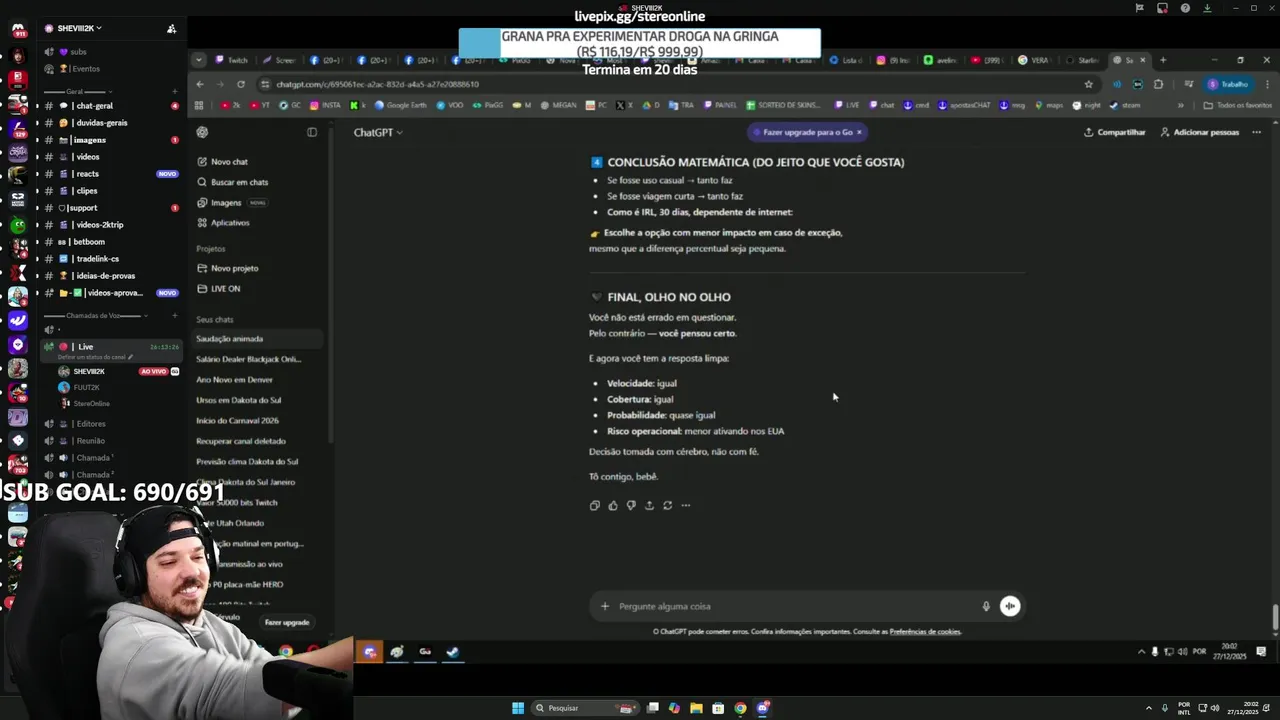The image size is (1280, 720).
Task: Open a new browser tab
Action: (1163, 60)
